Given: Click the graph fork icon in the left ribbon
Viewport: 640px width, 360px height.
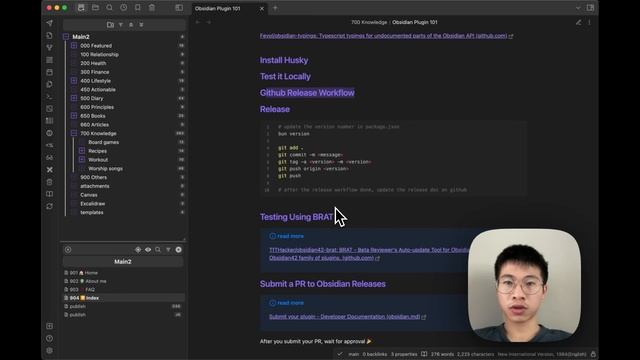Looking at the screenshot, I should [x=49, y=47].
